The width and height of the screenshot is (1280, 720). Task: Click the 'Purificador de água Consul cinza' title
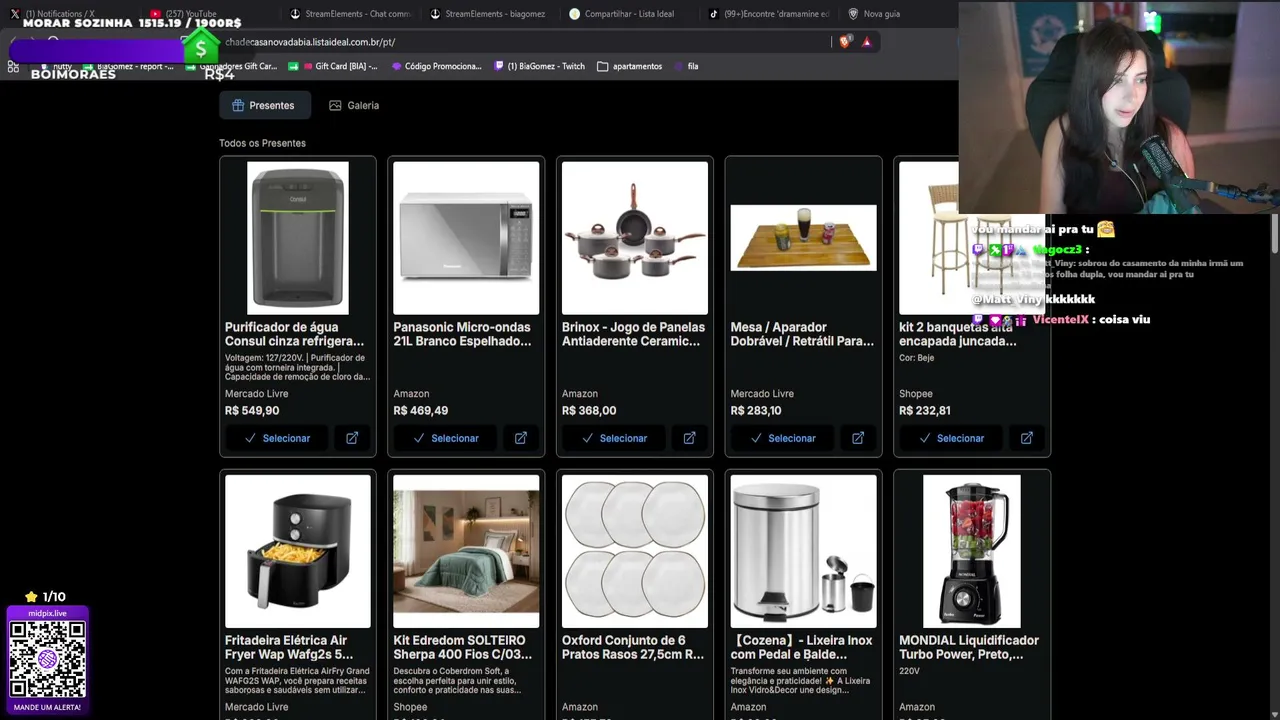coord(294,334)
